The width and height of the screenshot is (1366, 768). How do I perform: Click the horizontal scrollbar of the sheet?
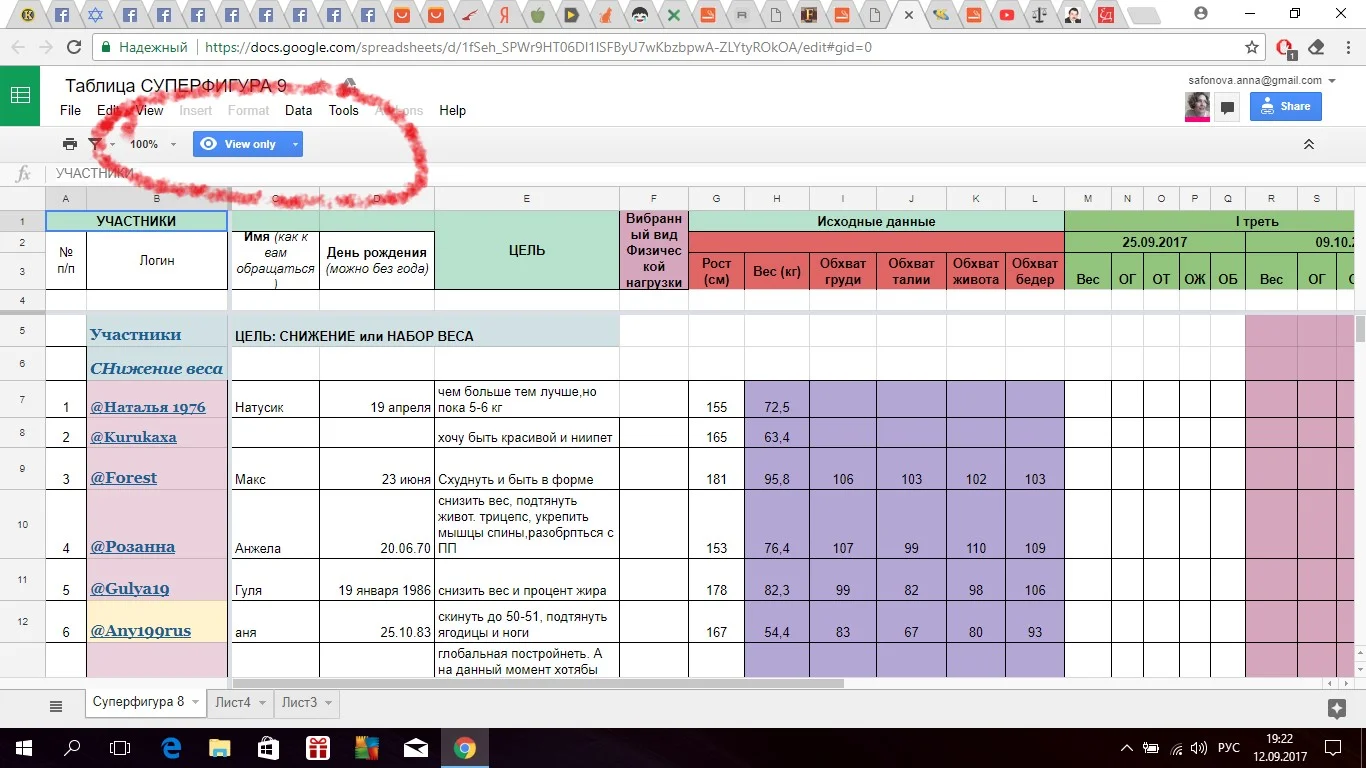point(537,684)
